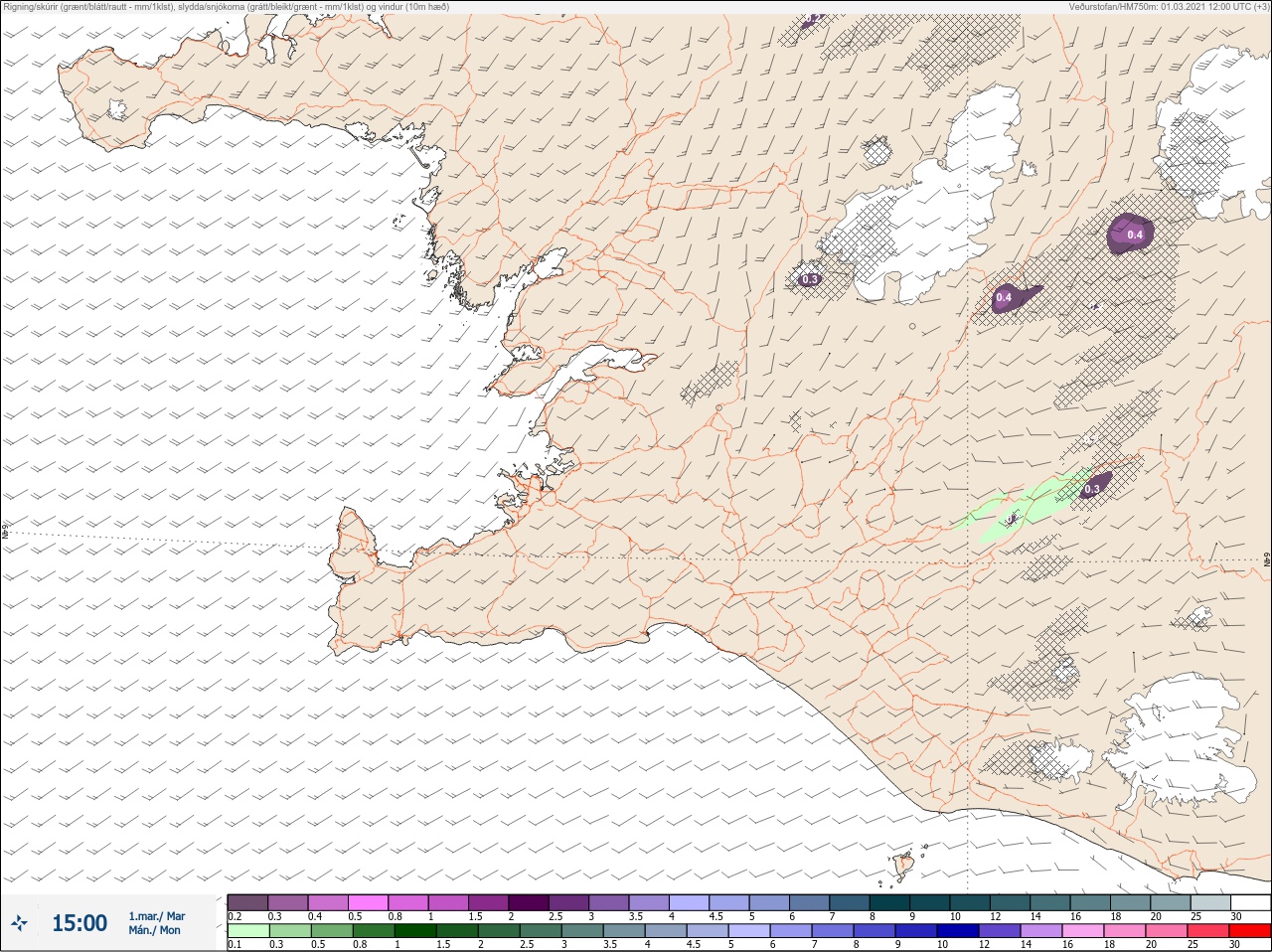Click the map title text starting 'Rigning/skúrir'
Viewport: 1272px width, 952px height.
pyautogui.click(x=226, y=7)
